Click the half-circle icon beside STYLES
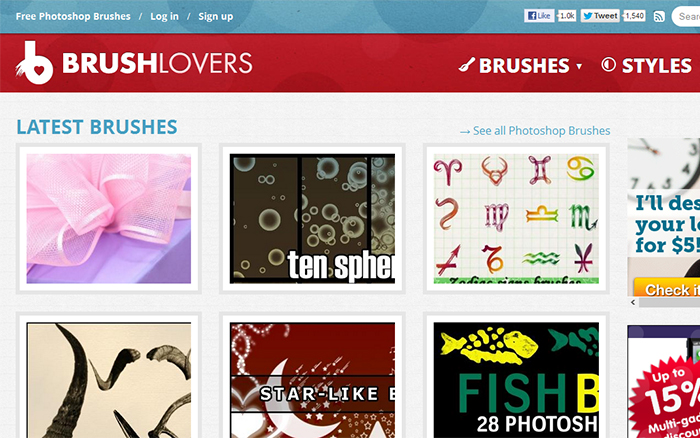700x438 pixels. tap(608, 65)
